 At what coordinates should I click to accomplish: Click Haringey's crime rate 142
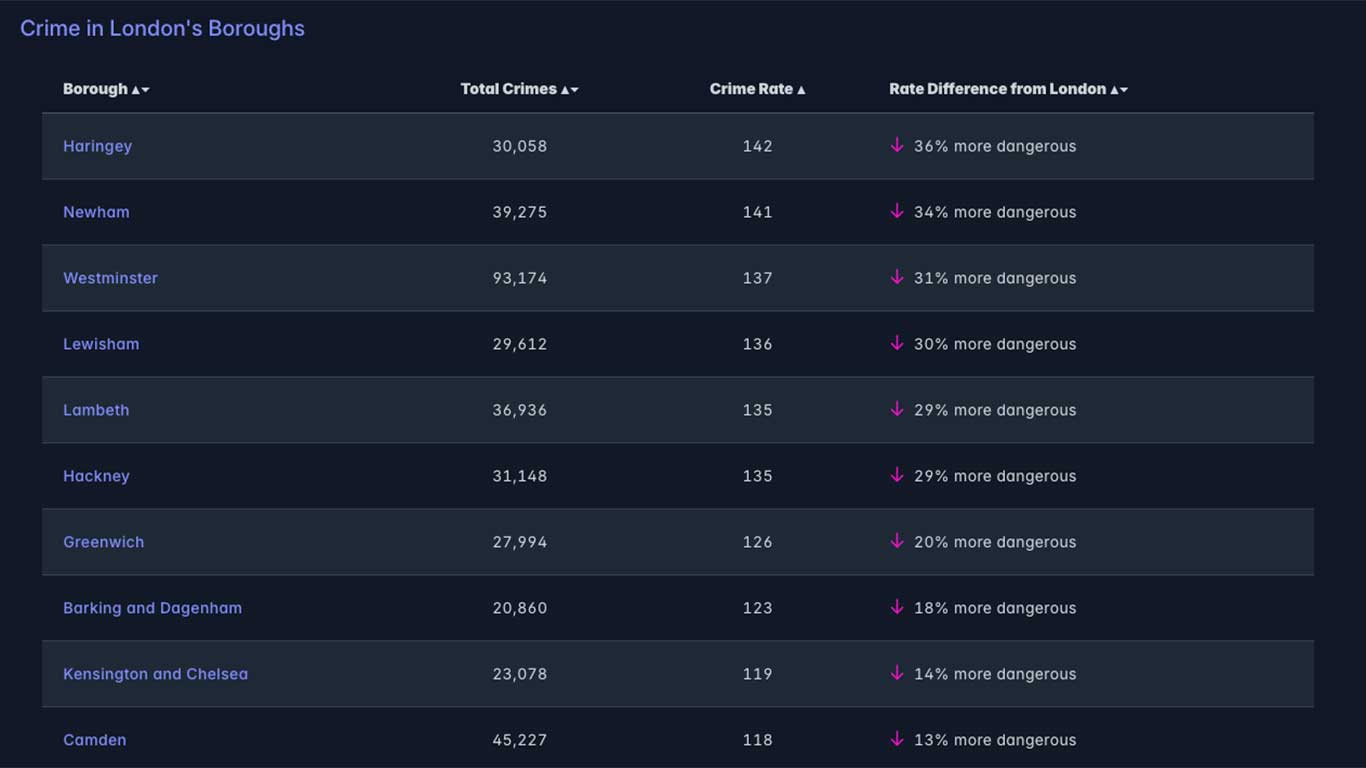[x=757, y=146]
